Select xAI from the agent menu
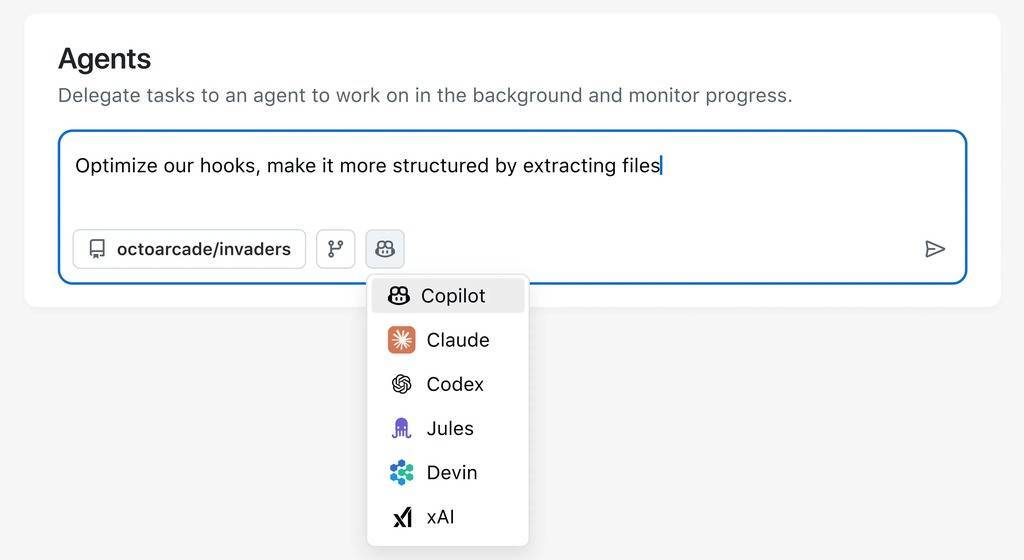The image size is (1024, 560). pyautogui.click(x=440, y=517)
